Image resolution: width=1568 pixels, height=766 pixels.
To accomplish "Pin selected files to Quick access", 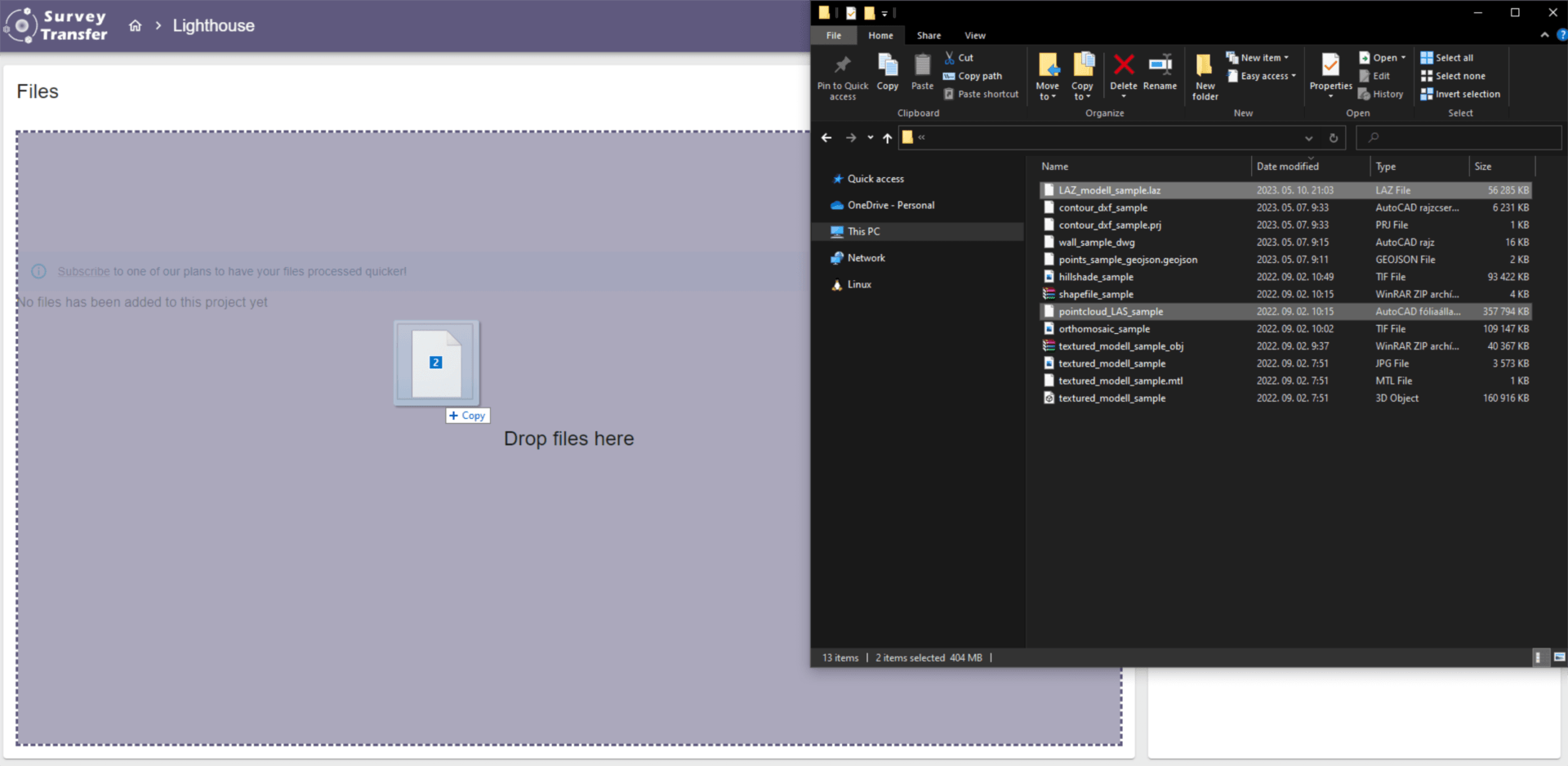I will pos(843,75).
